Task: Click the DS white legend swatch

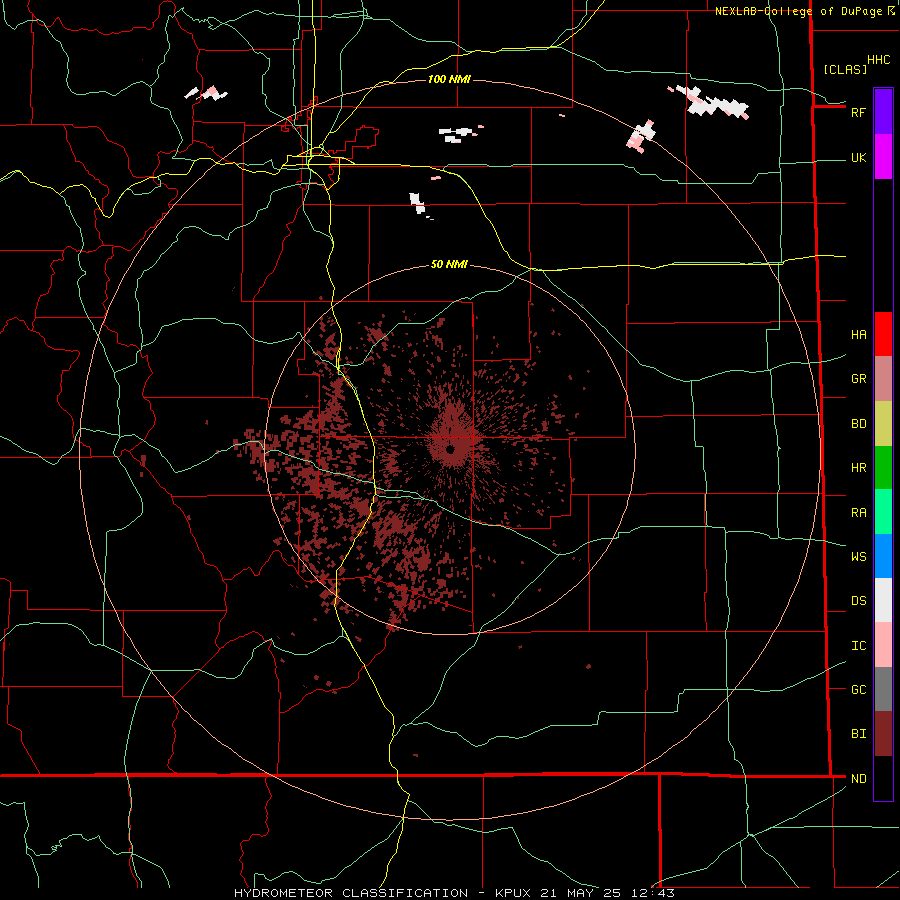Action: coord(883,600)
